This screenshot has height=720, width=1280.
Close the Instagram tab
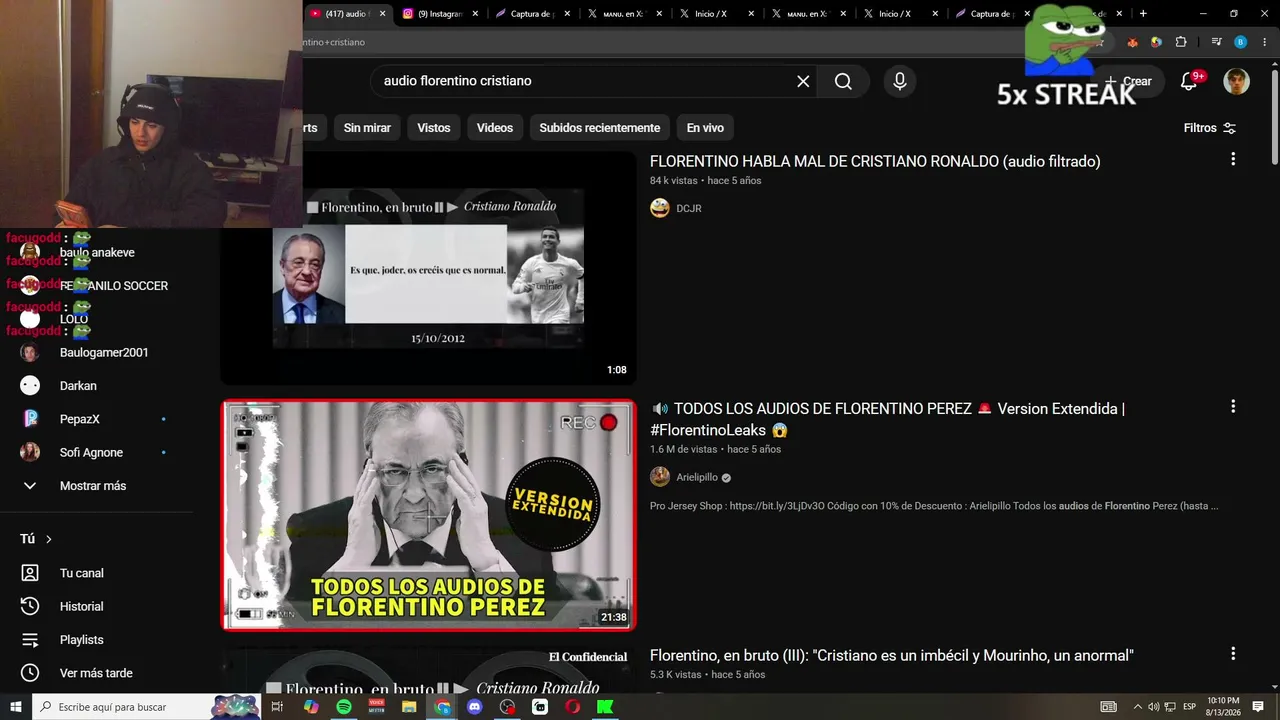click(475, 14)
